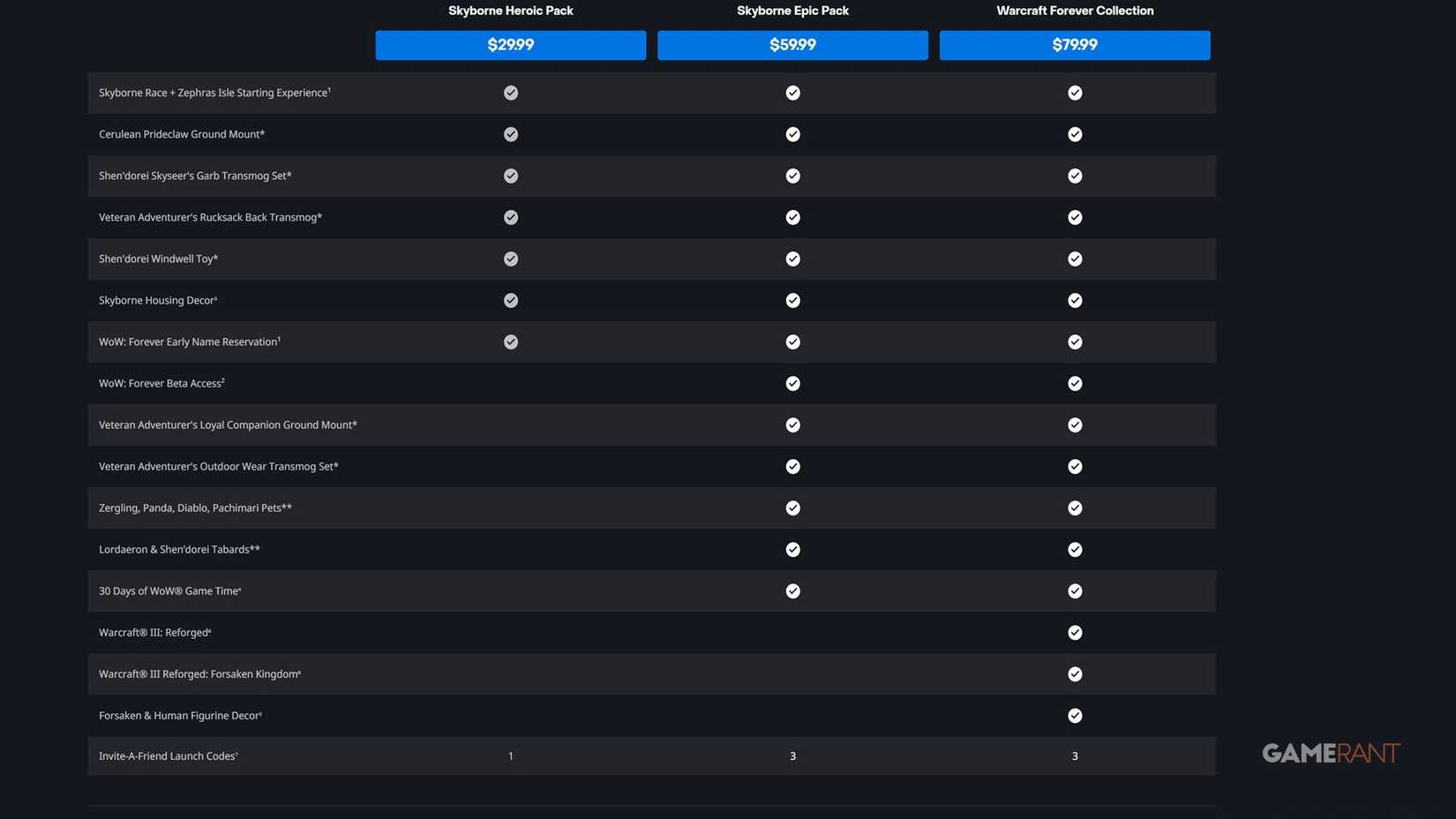The image size is (1456, 819).
Task: Click Heroic Pack launch codes value "1"
Action: [x=511, y=756]
